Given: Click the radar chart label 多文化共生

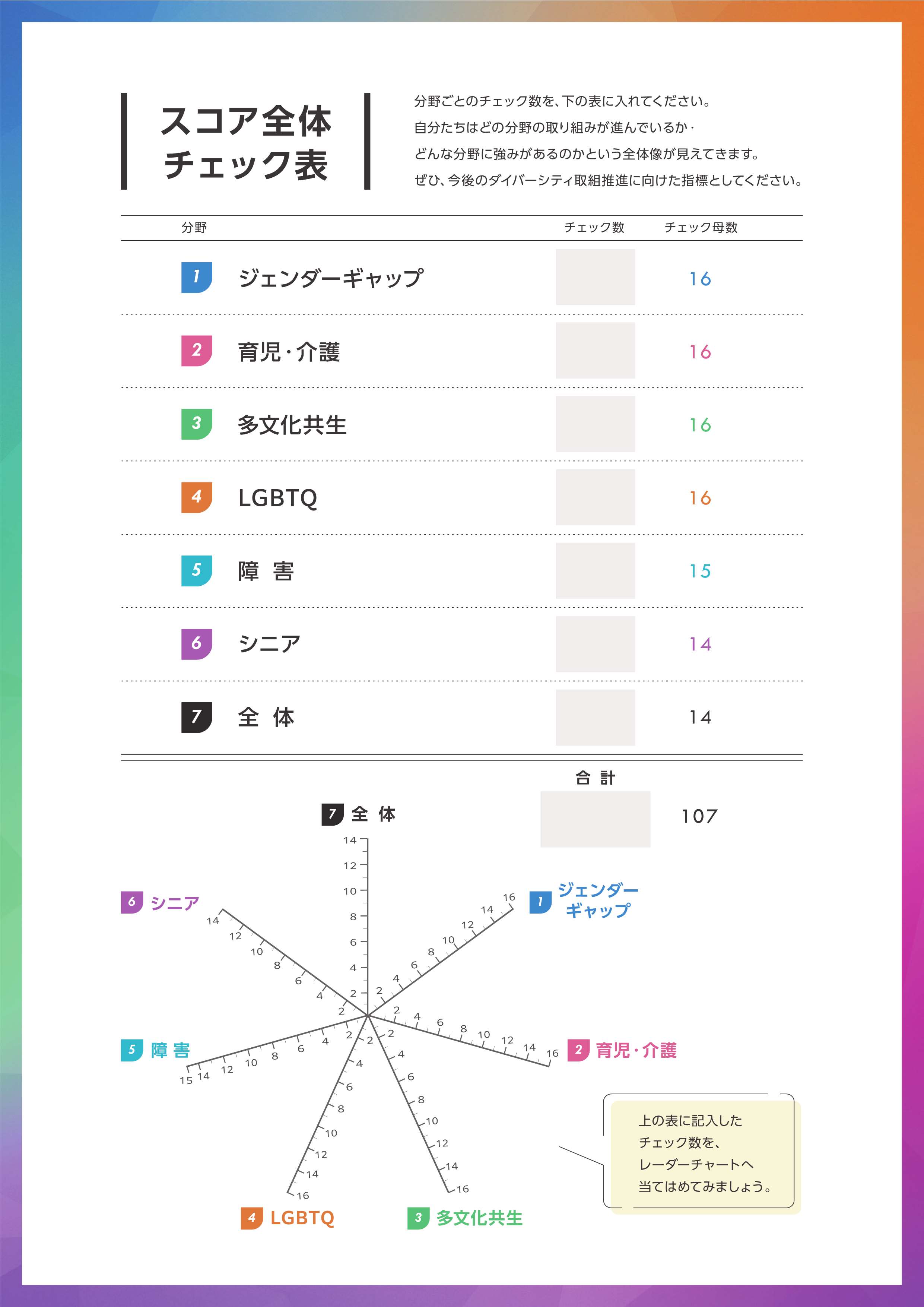Looking at the screenshot, I should coord(479,1218).
